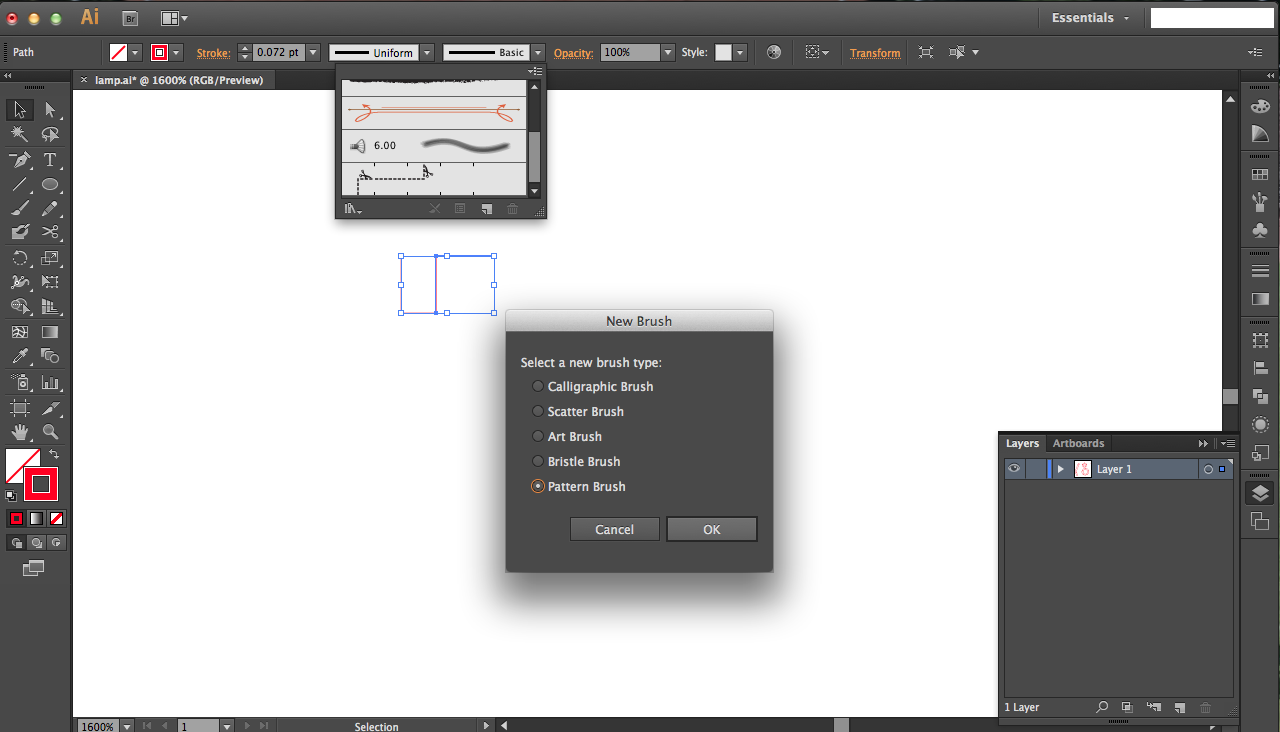Create new layer in Layers panel
The height and width of the screenshot is (732, 1280).
tap(1179, 707)
